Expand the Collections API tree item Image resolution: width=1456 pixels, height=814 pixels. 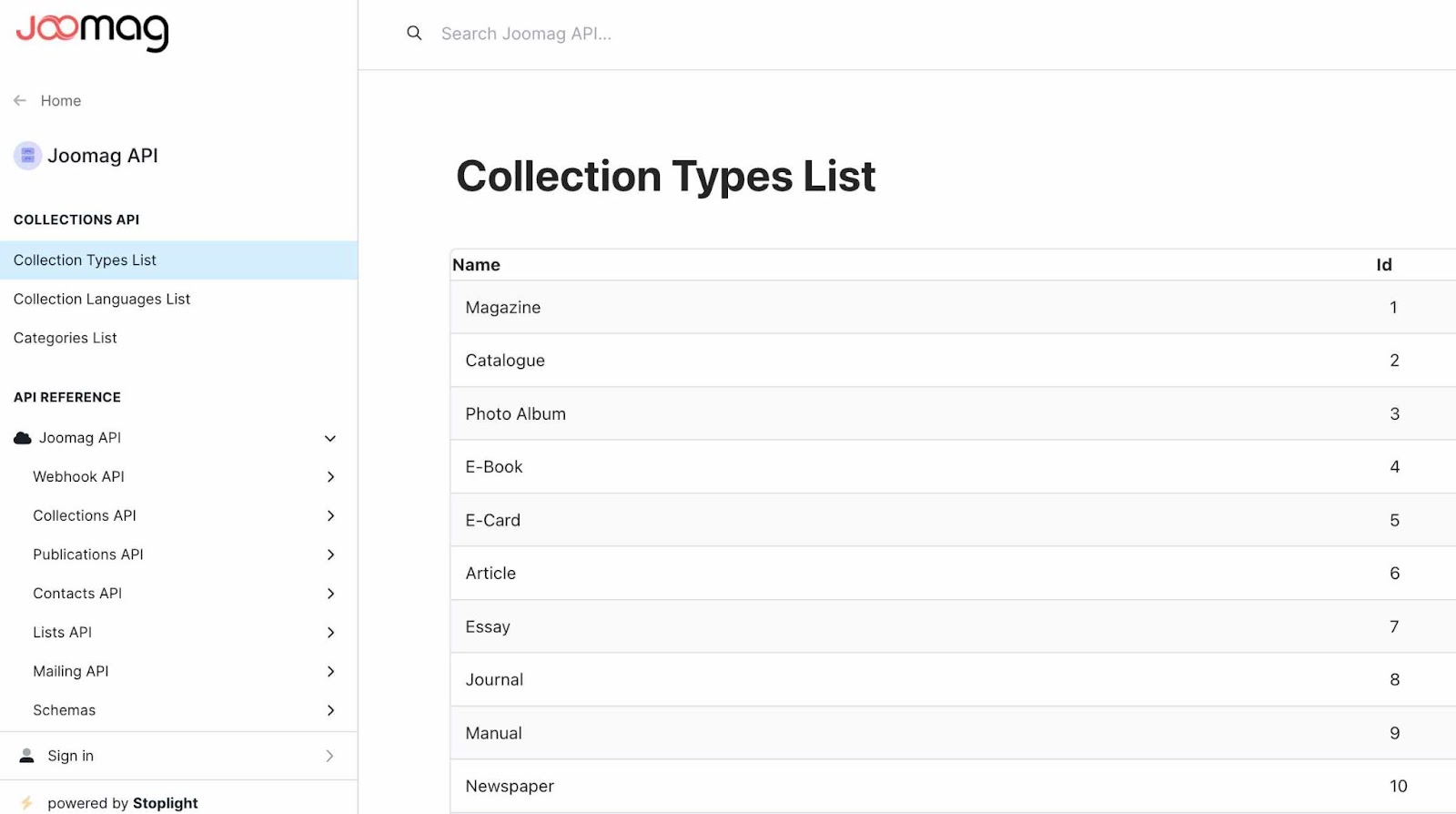tap(330, 516)
